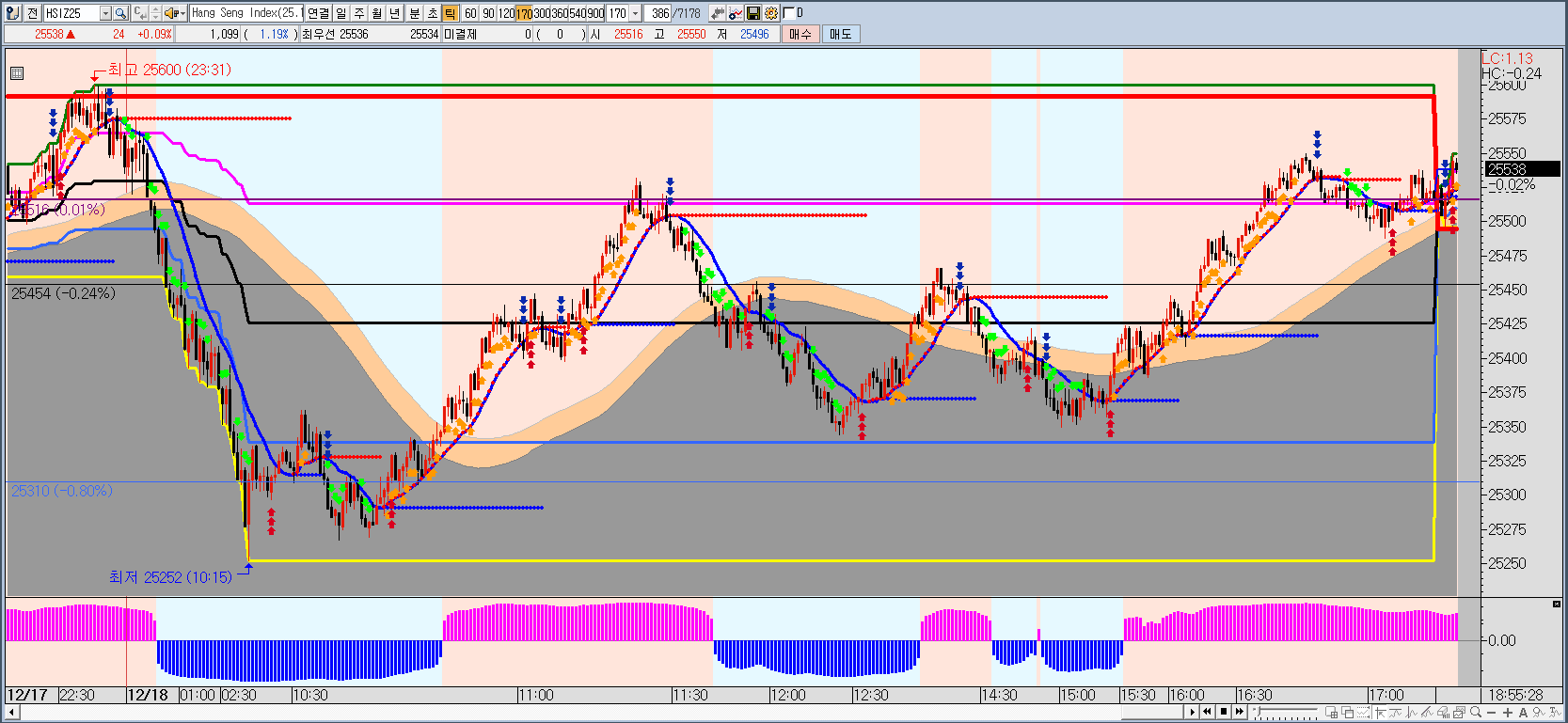1568x723 pixels.
Task: Click the minus zoom-out icon at bottom
Action: coord(1491,713)
